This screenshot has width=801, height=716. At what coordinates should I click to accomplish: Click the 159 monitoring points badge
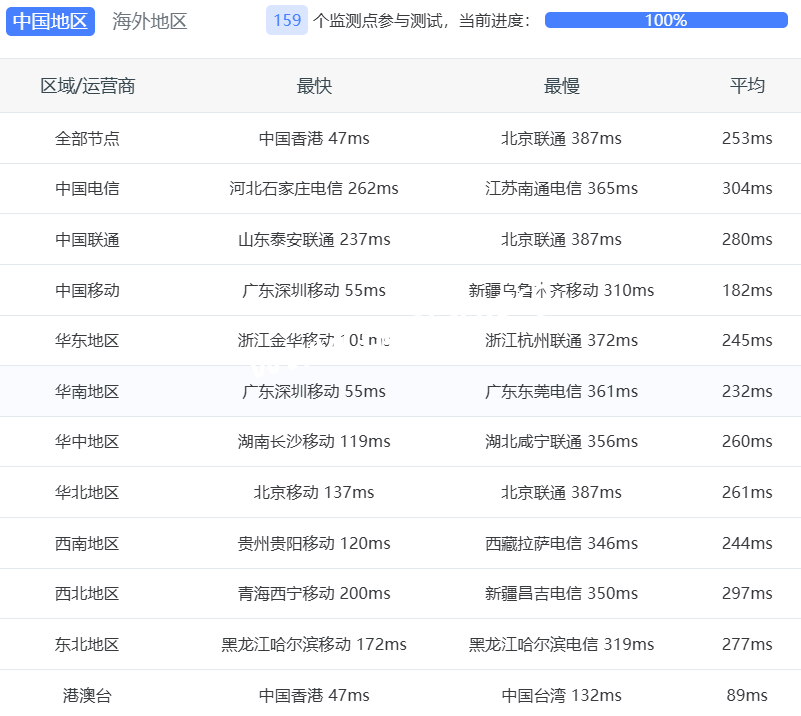click(x=287, y=20)
